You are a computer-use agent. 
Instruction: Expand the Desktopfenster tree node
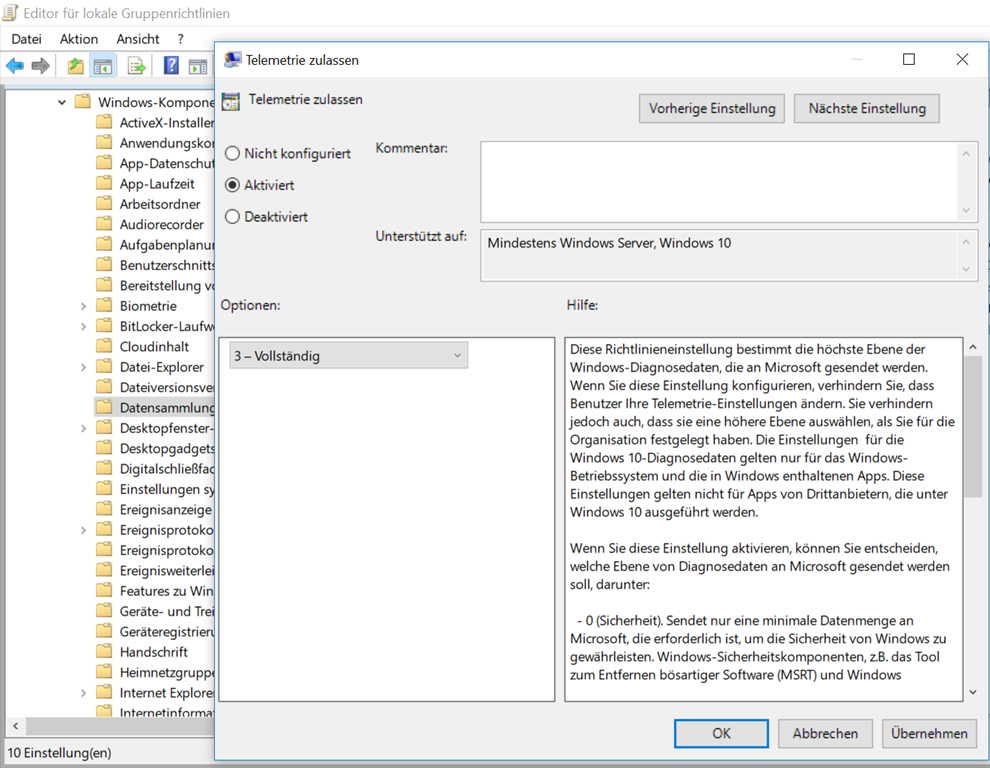tap(83, 428)
